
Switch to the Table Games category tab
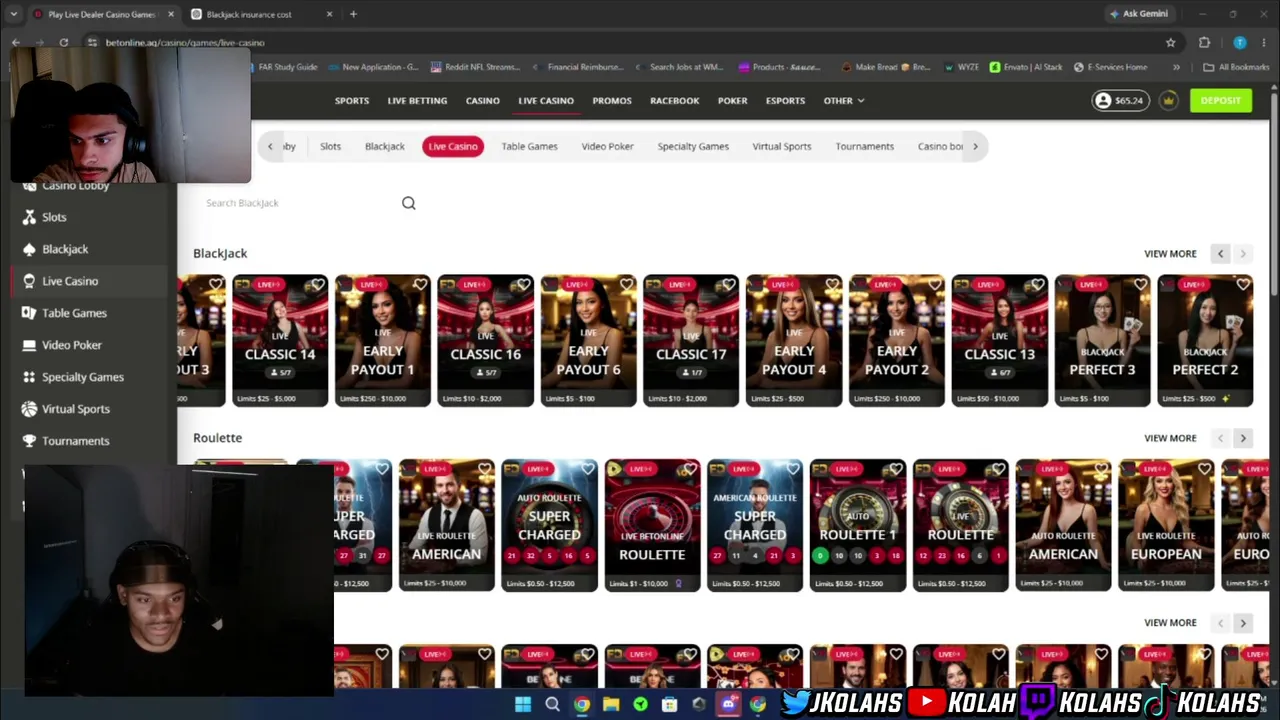tap(529, 147)
